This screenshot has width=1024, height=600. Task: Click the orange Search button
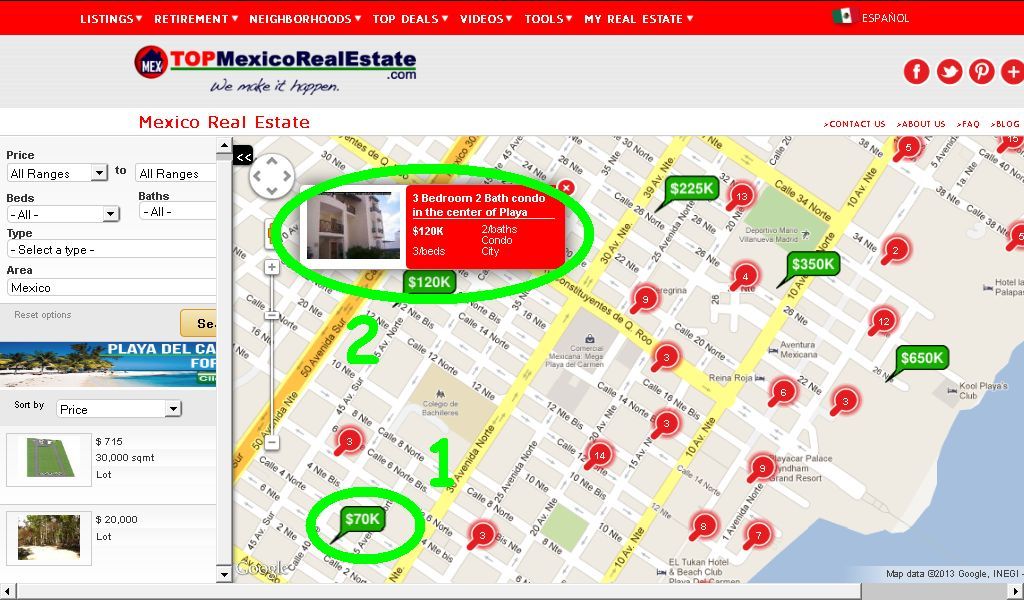tap(199, 323)
